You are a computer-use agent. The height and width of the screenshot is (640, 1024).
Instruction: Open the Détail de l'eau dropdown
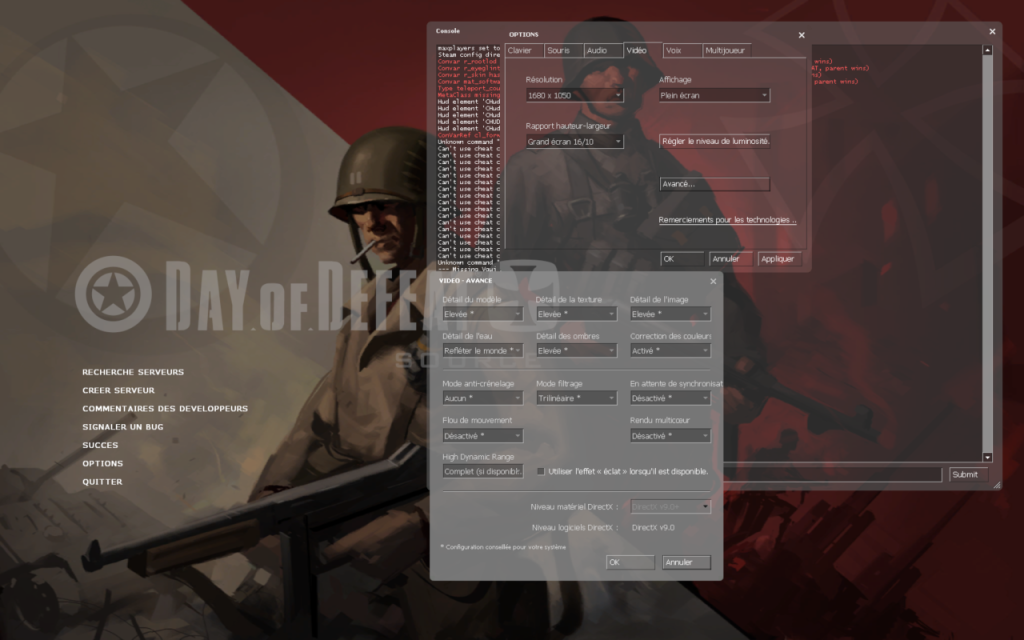point(482,351)
